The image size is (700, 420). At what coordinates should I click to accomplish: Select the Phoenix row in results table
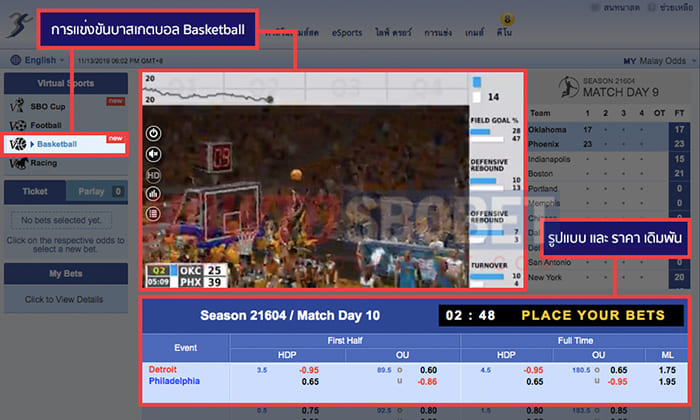[x=608, y=144]
